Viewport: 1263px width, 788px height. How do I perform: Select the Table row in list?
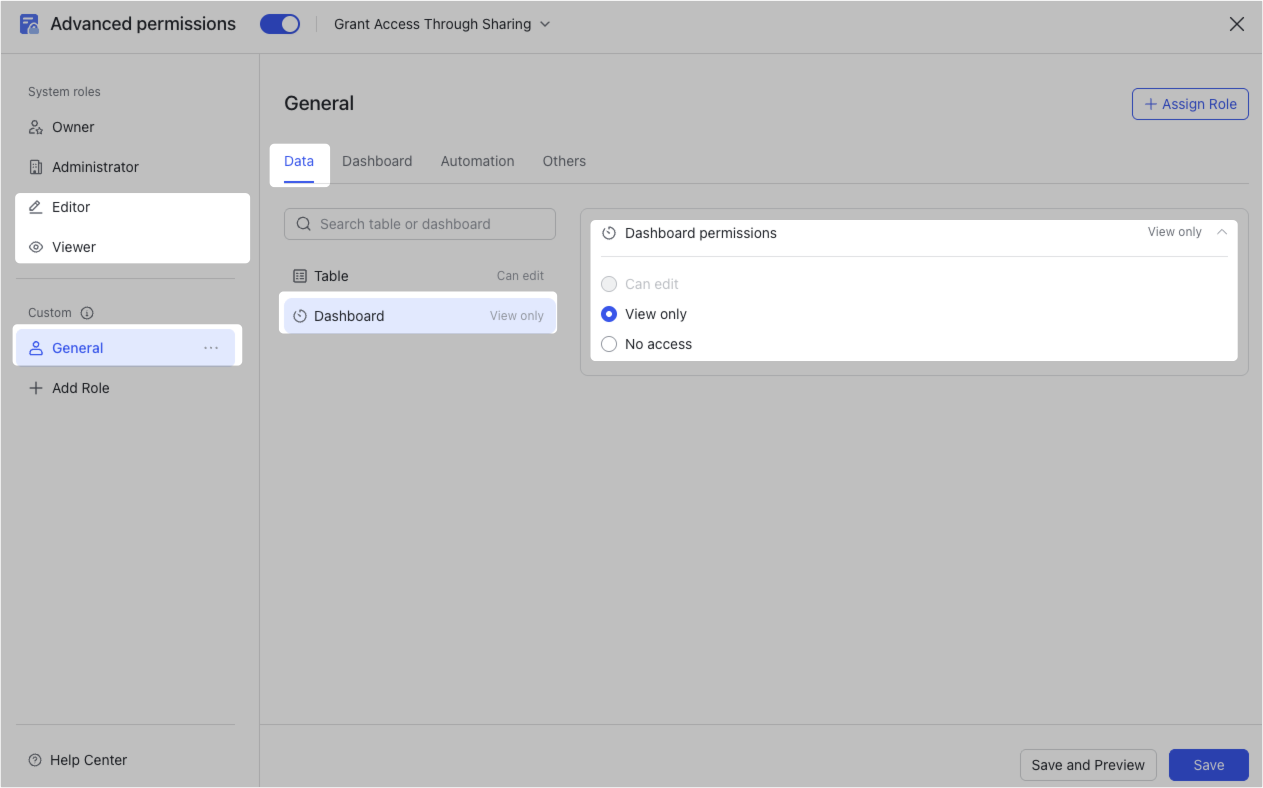[420, 276]
